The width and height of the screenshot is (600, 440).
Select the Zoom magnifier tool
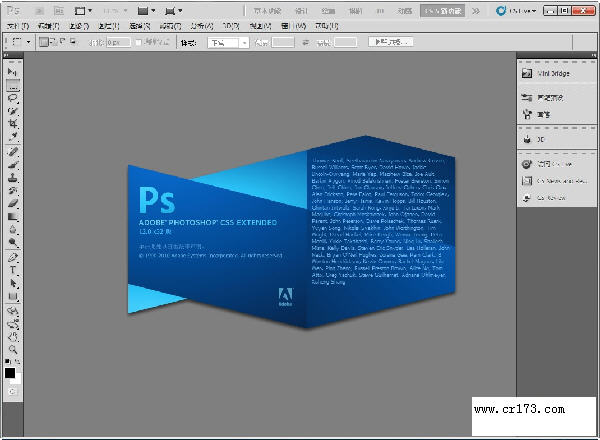(x=13, y=349)
